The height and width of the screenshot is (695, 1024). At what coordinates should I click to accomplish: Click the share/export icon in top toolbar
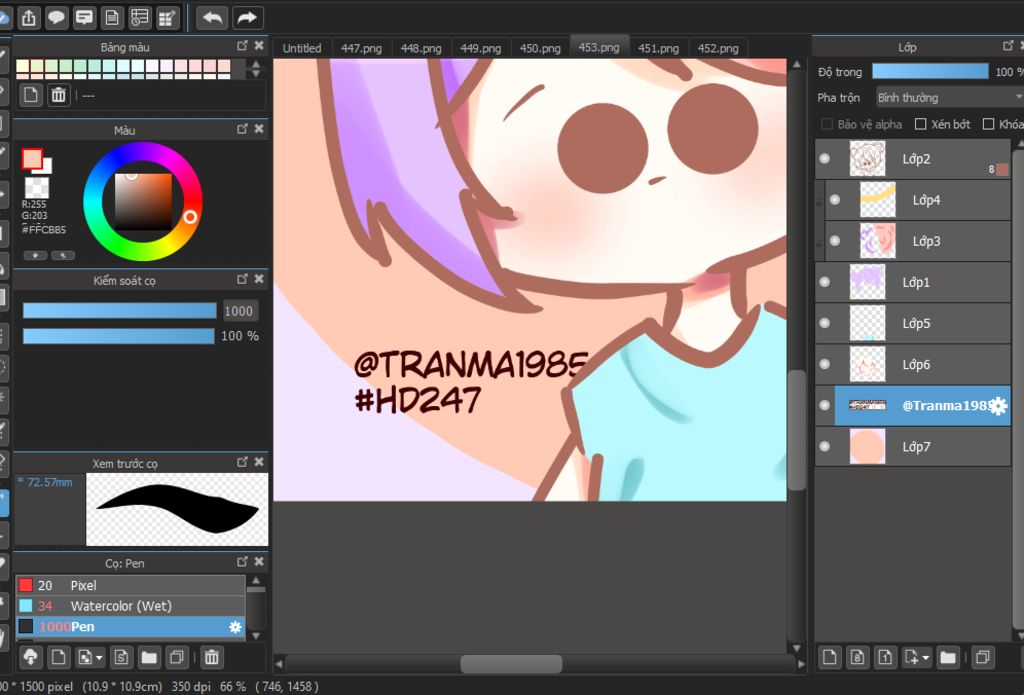[x=29, y=18]
